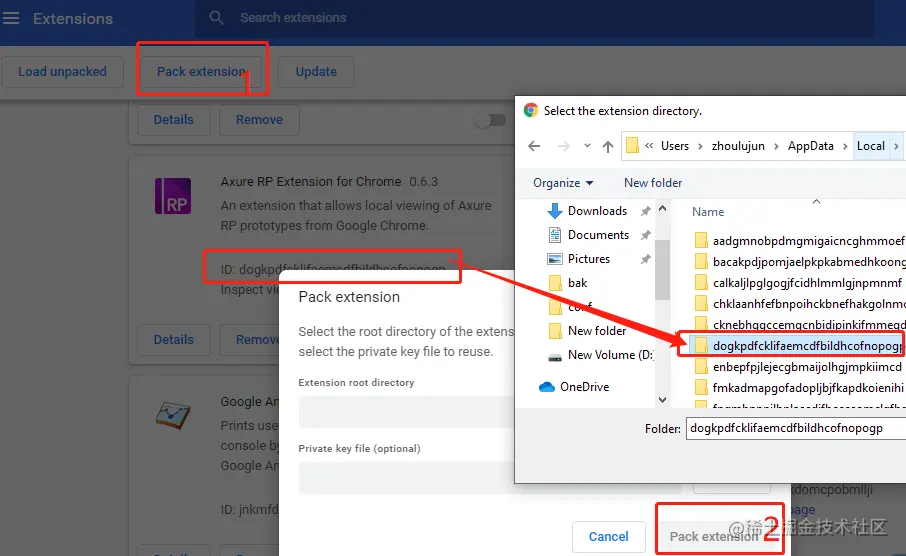
Task: Click Pack extension in the toolbar
Action: click(x=202, y=72)
